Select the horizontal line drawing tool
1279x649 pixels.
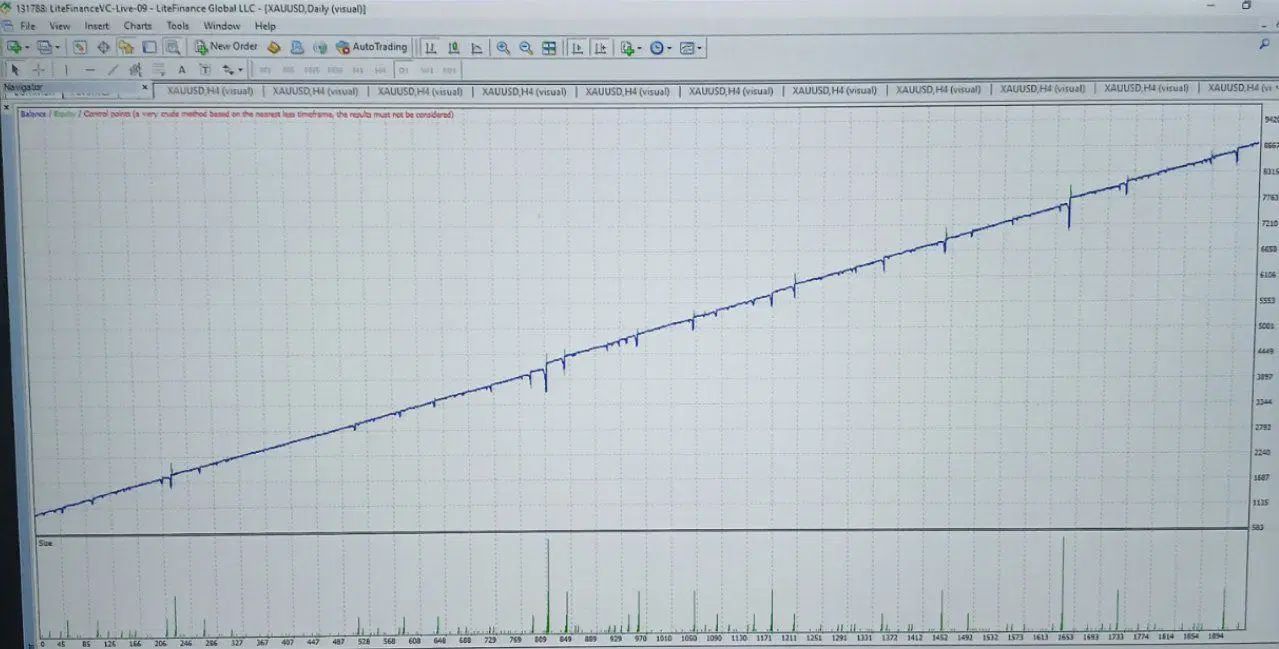click(90, 70)
